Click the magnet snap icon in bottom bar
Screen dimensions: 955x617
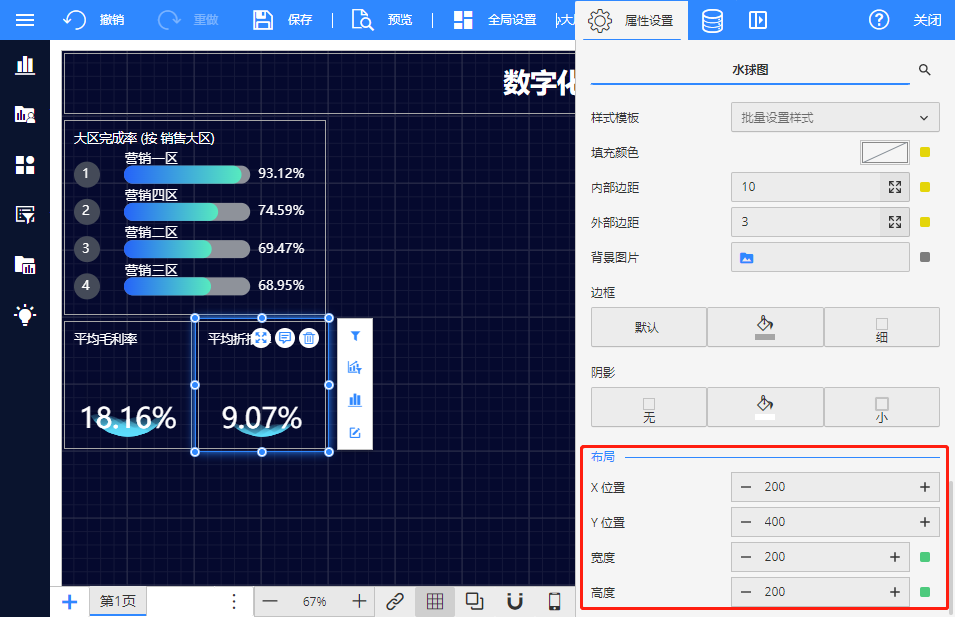515,601
